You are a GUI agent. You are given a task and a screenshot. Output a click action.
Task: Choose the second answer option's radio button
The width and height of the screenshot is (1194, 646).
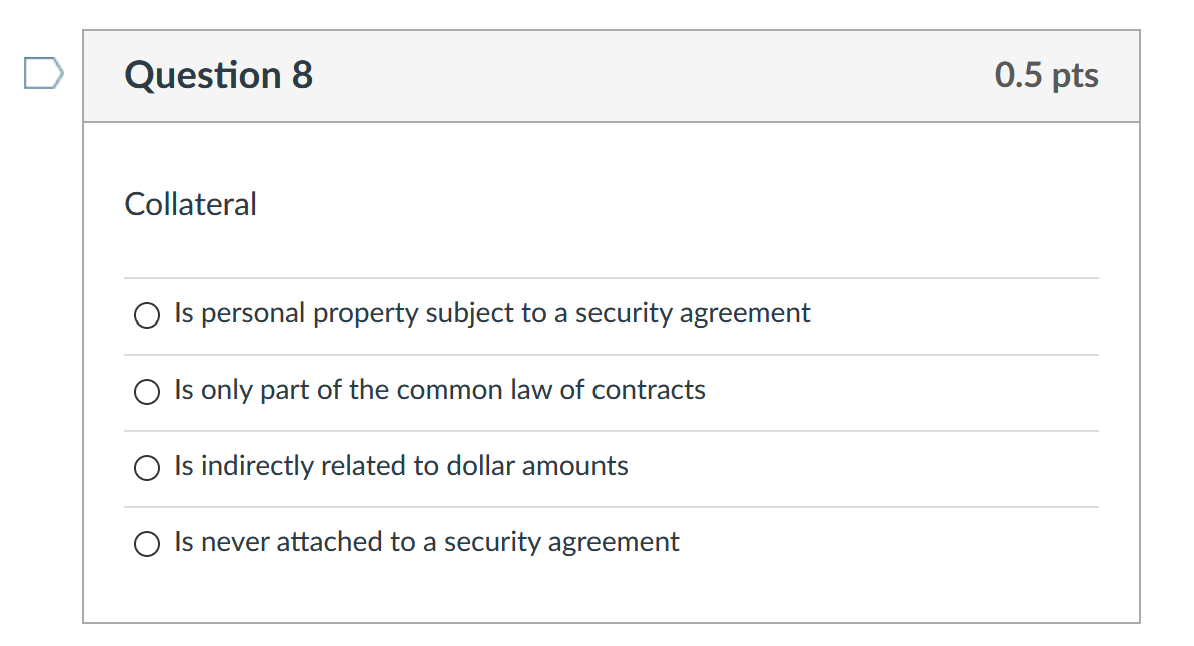point(146,391)
